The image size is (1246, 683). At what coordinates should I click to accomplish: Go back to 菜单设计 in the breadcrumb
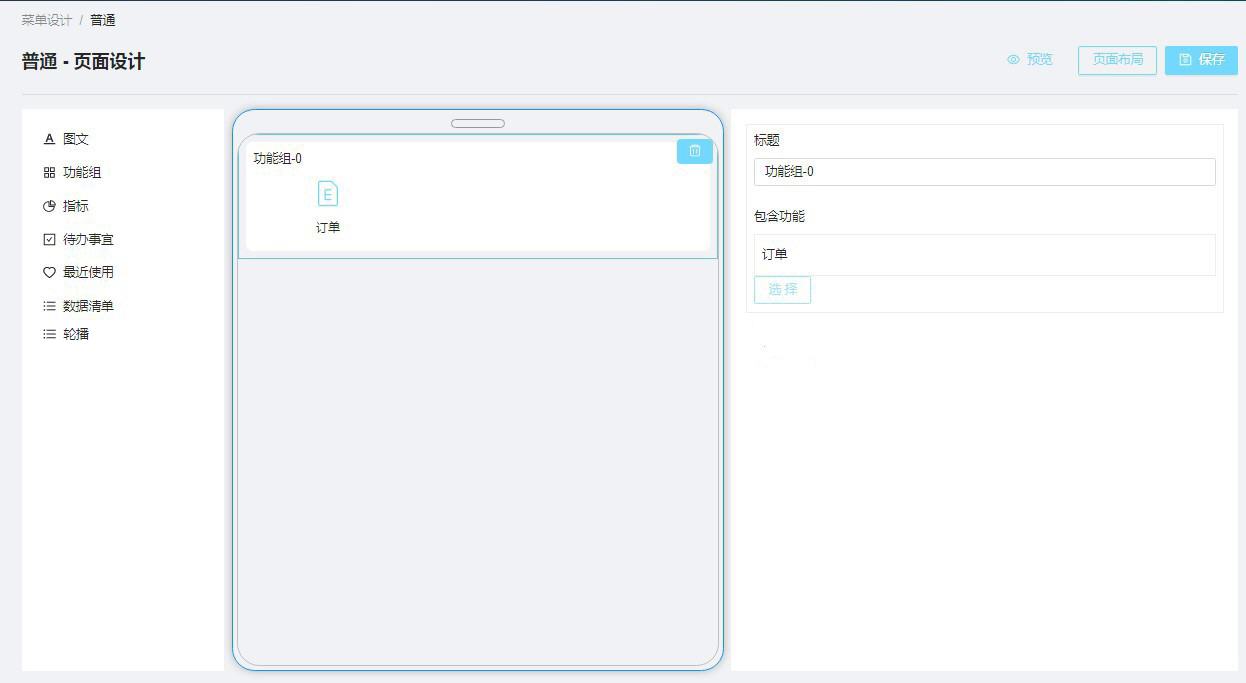[47, 20]
